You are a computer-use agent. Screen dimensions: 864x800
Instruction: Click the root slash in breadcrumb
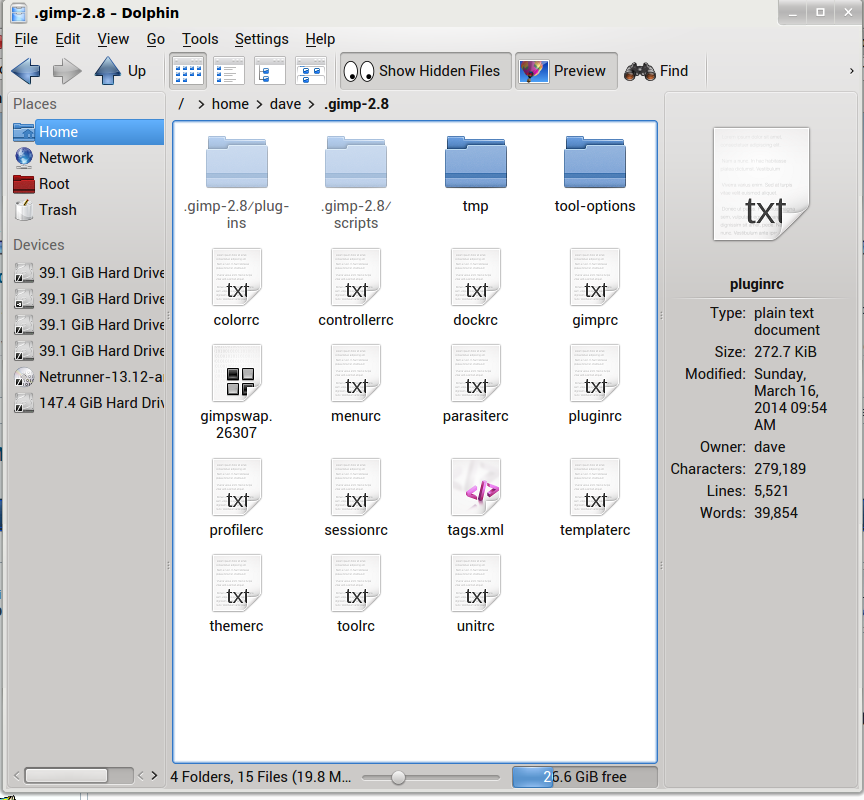click(181, 104)
